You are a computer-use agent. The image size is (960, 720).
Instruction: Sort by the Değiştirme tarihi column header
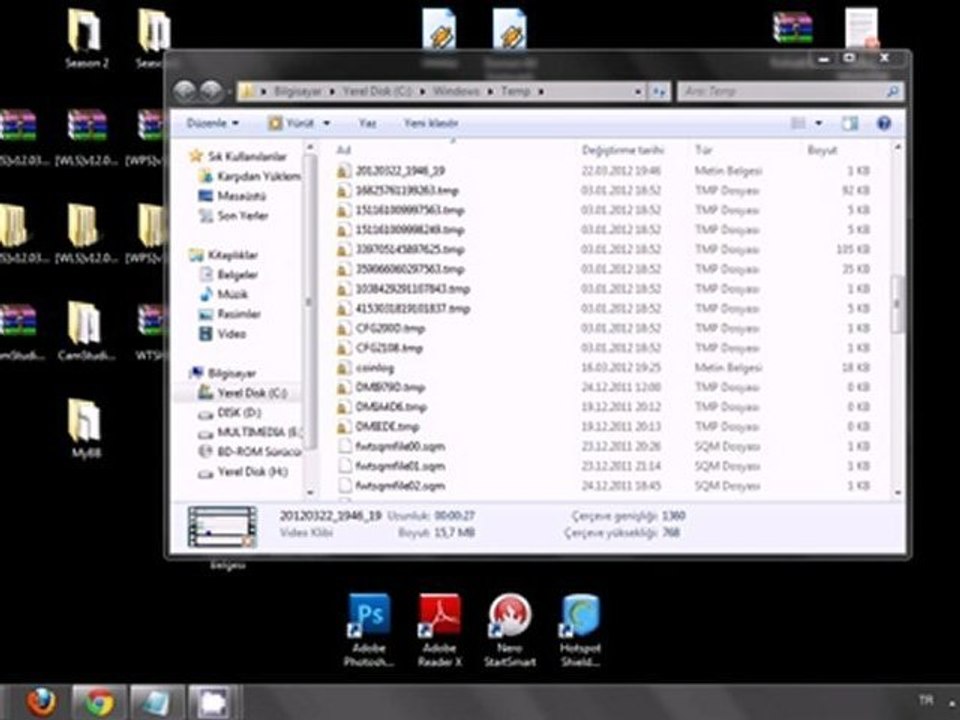tap(623, 150)
